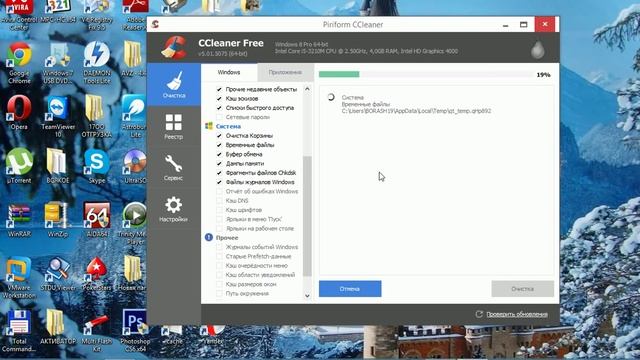Switch to the Windows tab
The width and height of the screenshot is (640, 360).
point(229,72)
